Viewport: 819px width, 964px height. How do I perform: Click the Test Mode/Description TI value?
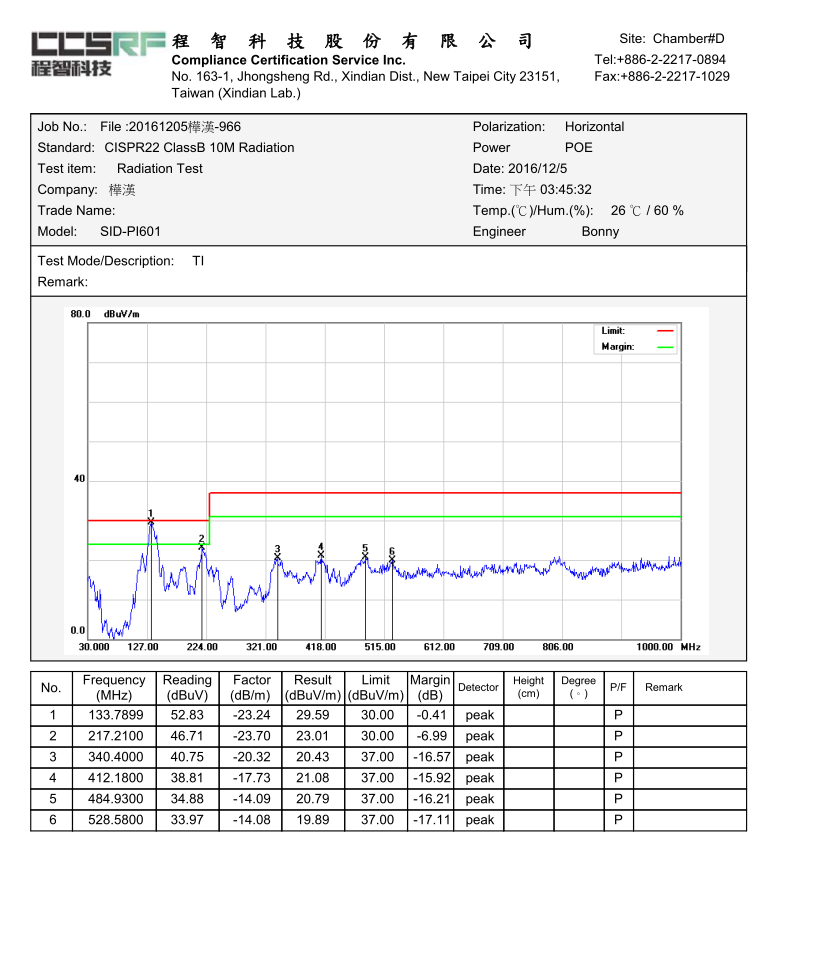point(198,261)
